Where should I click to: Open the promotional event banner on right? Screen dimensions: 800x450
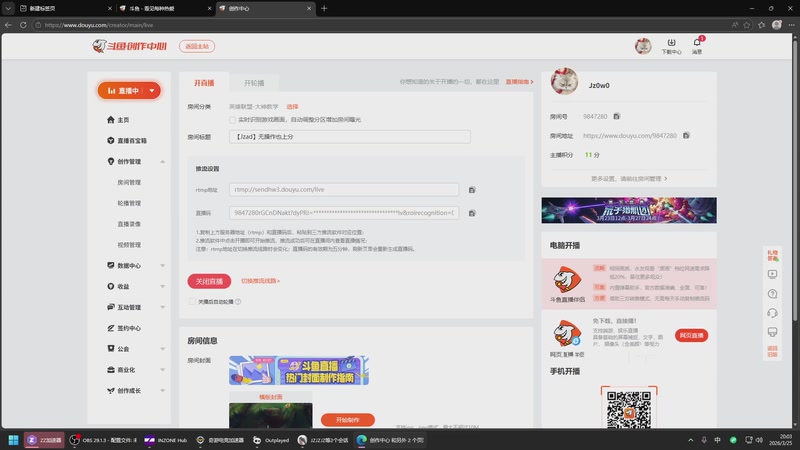[629, 210]
